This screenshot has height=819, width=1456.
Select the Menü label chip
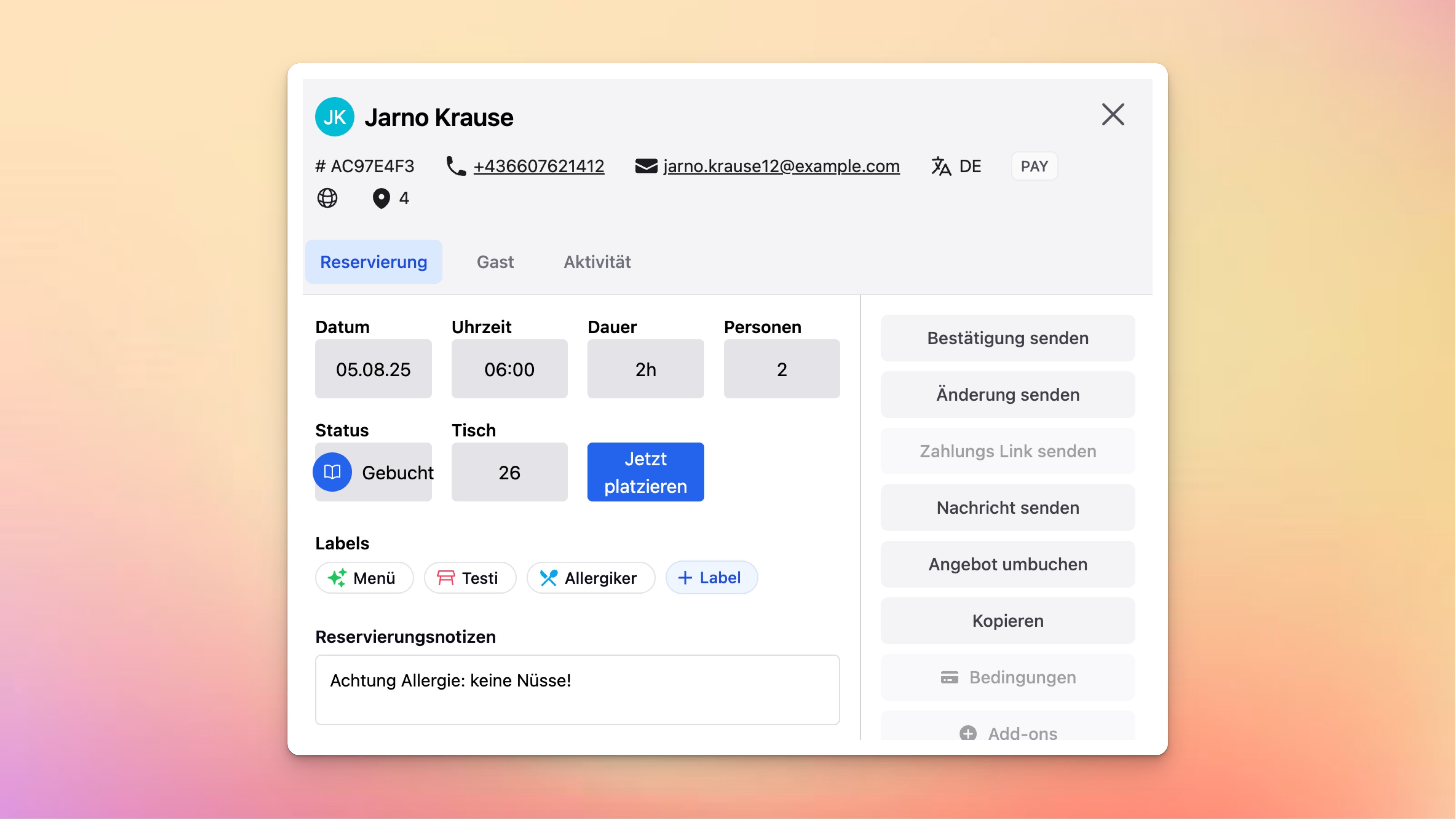click(x=364, y=578)
